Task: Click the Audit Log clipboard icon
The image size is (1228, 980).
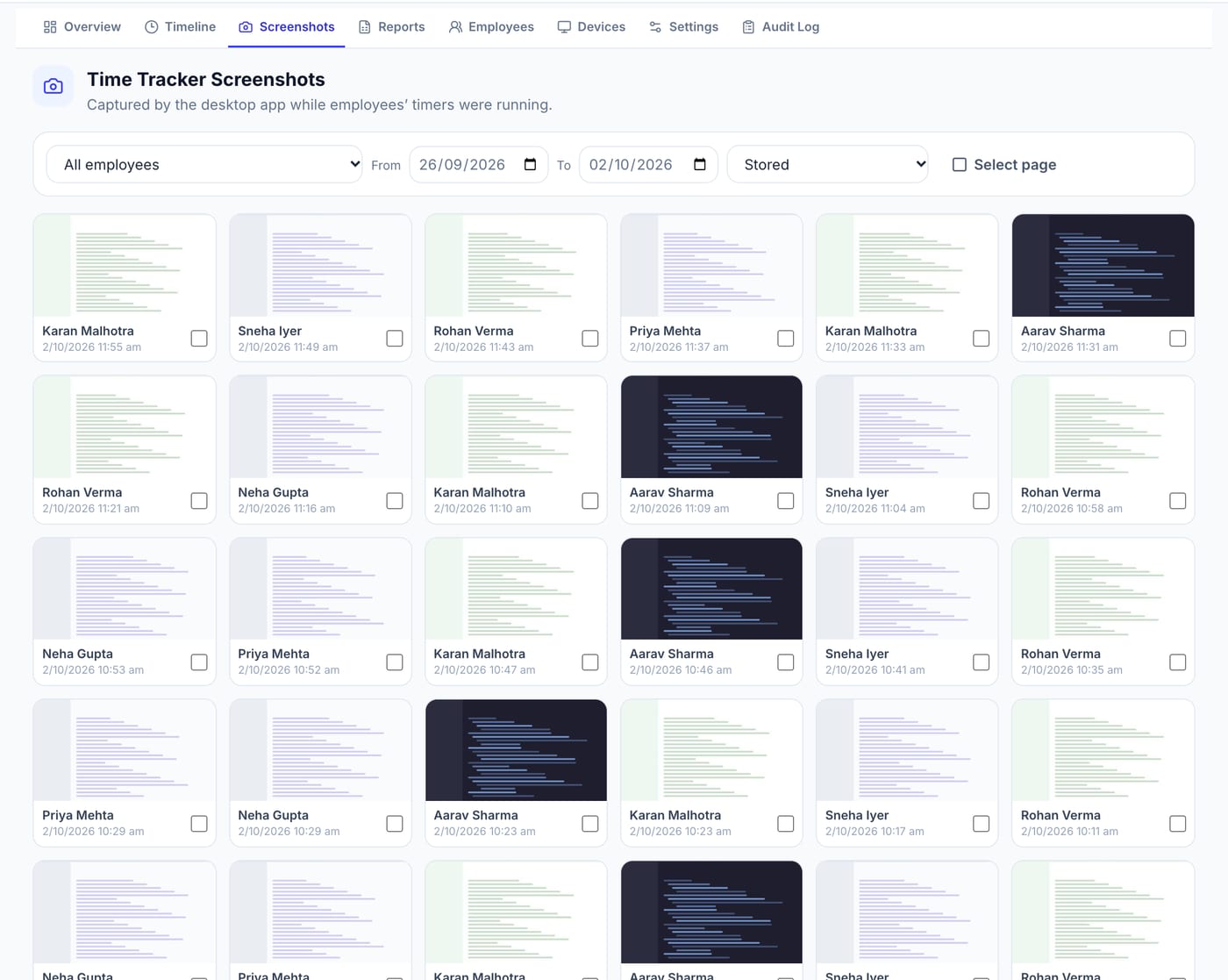Action: [x=748, y=27]
